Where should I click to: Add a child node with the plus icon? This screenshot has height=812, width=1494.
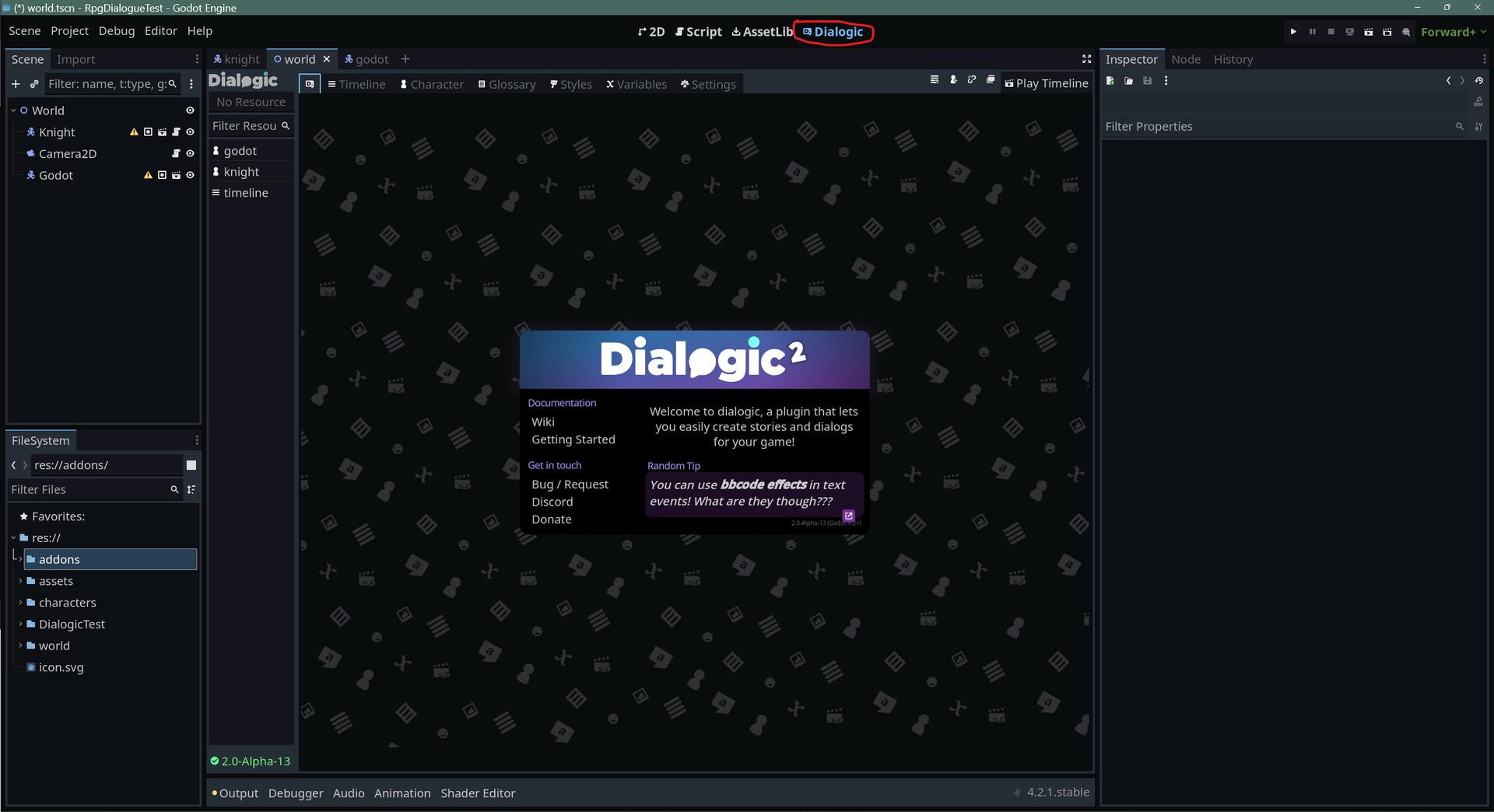(x=16, y=84)
